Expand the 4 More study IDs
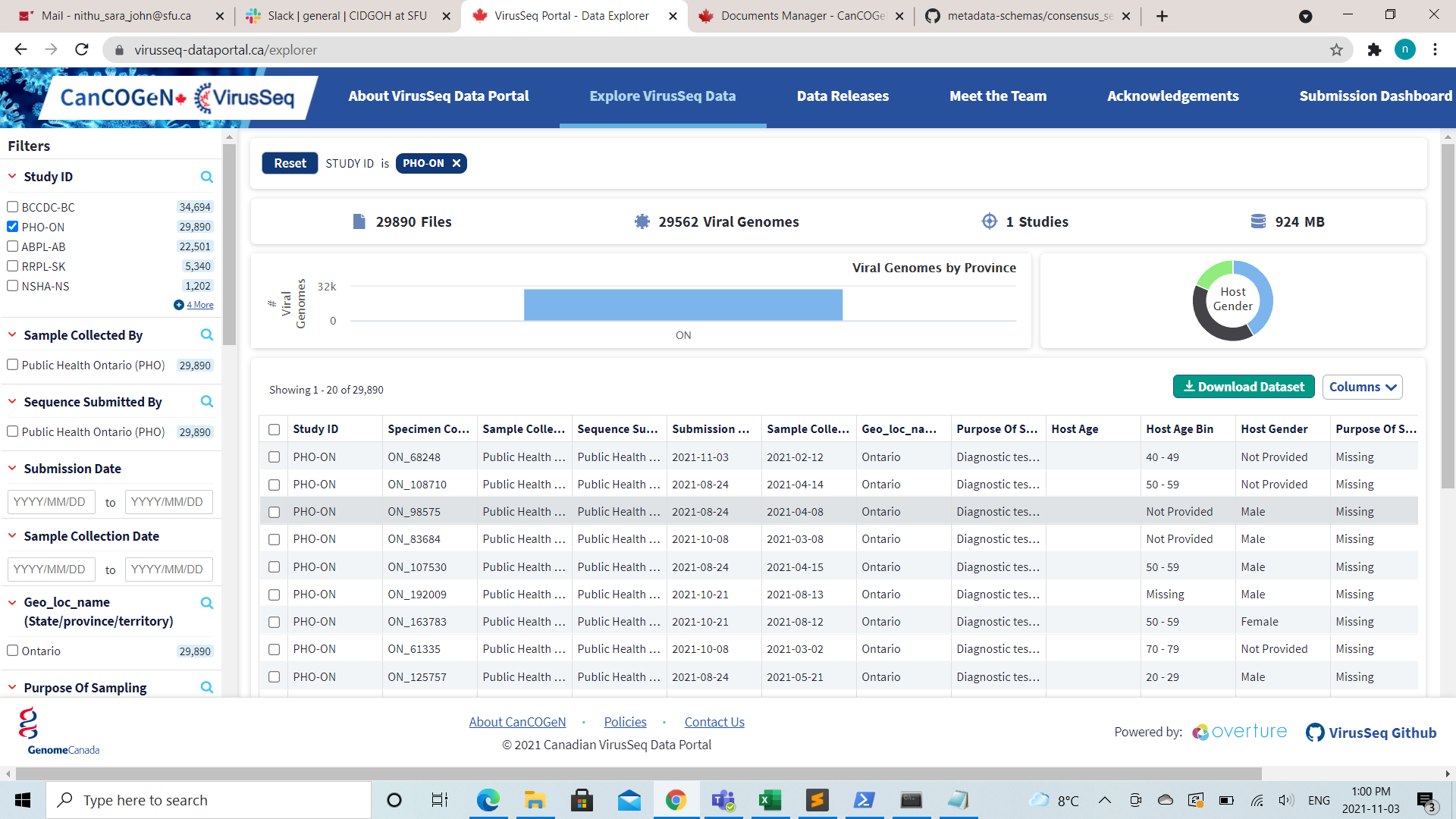 [199, 304]
